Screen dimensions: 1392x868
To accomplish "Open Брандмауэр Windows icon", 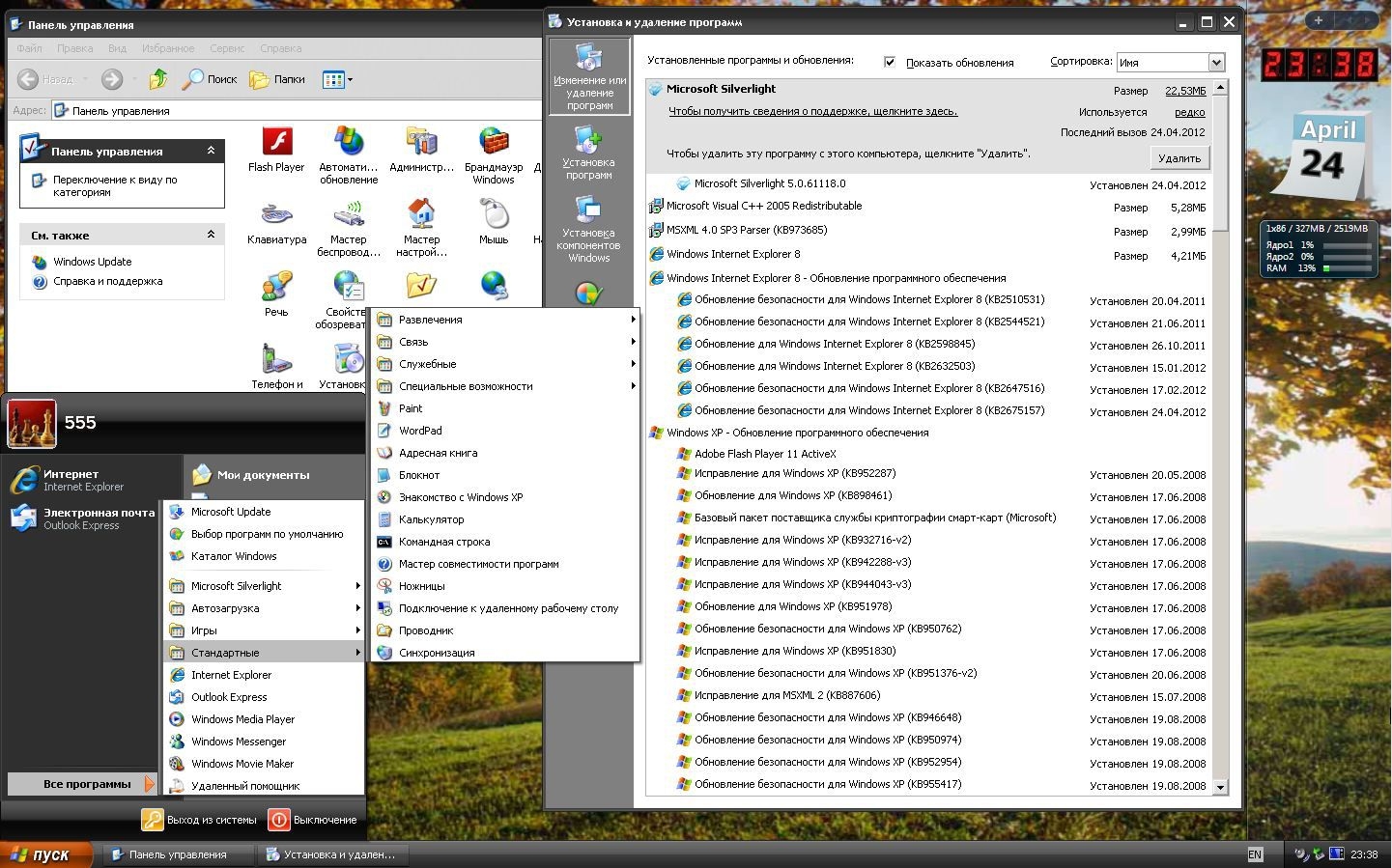I will (494, 155).
